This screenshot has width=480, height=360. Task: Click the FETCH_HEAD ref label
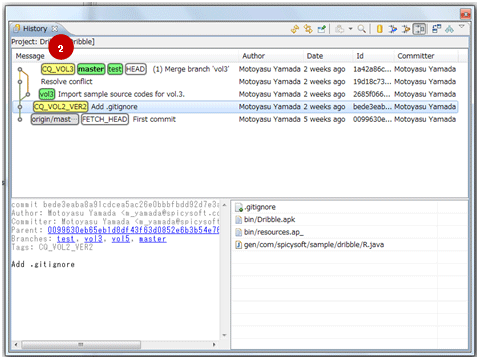pos(105,119)
